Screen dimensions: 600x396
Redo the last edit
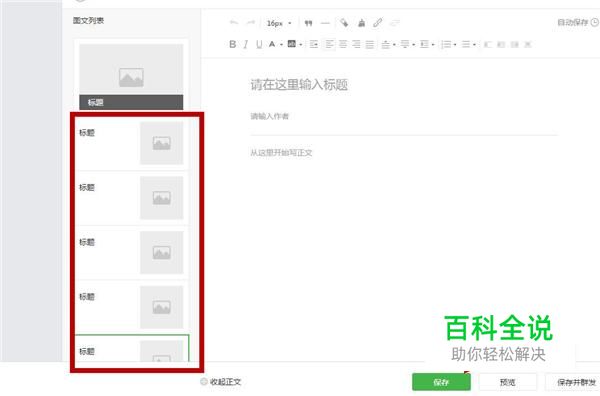pyautogui.click(x=251, y=23)
